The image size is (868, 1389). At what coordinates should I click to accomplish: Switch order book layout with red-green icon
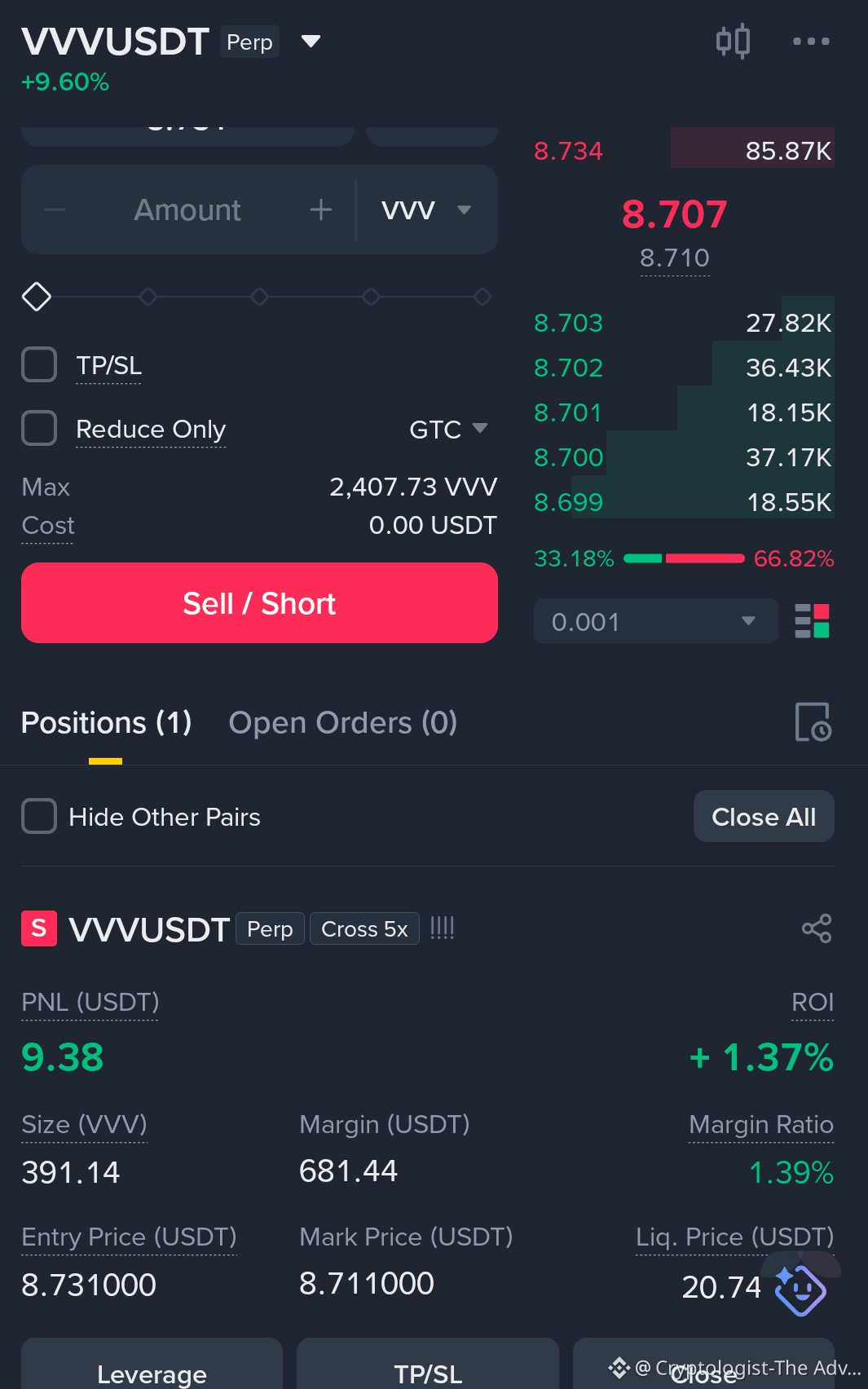pyautogui.click(x=812, y=621)
